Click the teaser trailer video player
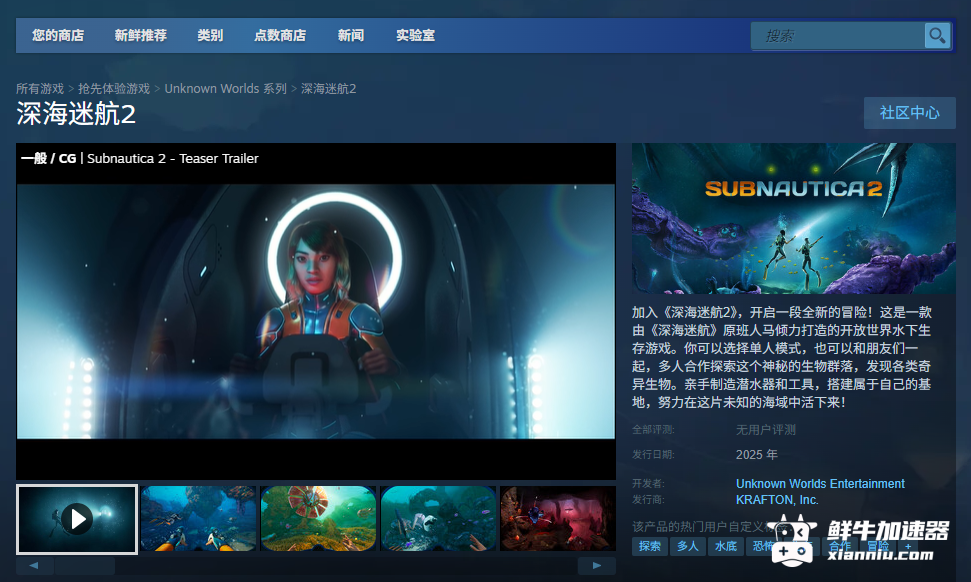 [316, 311]
